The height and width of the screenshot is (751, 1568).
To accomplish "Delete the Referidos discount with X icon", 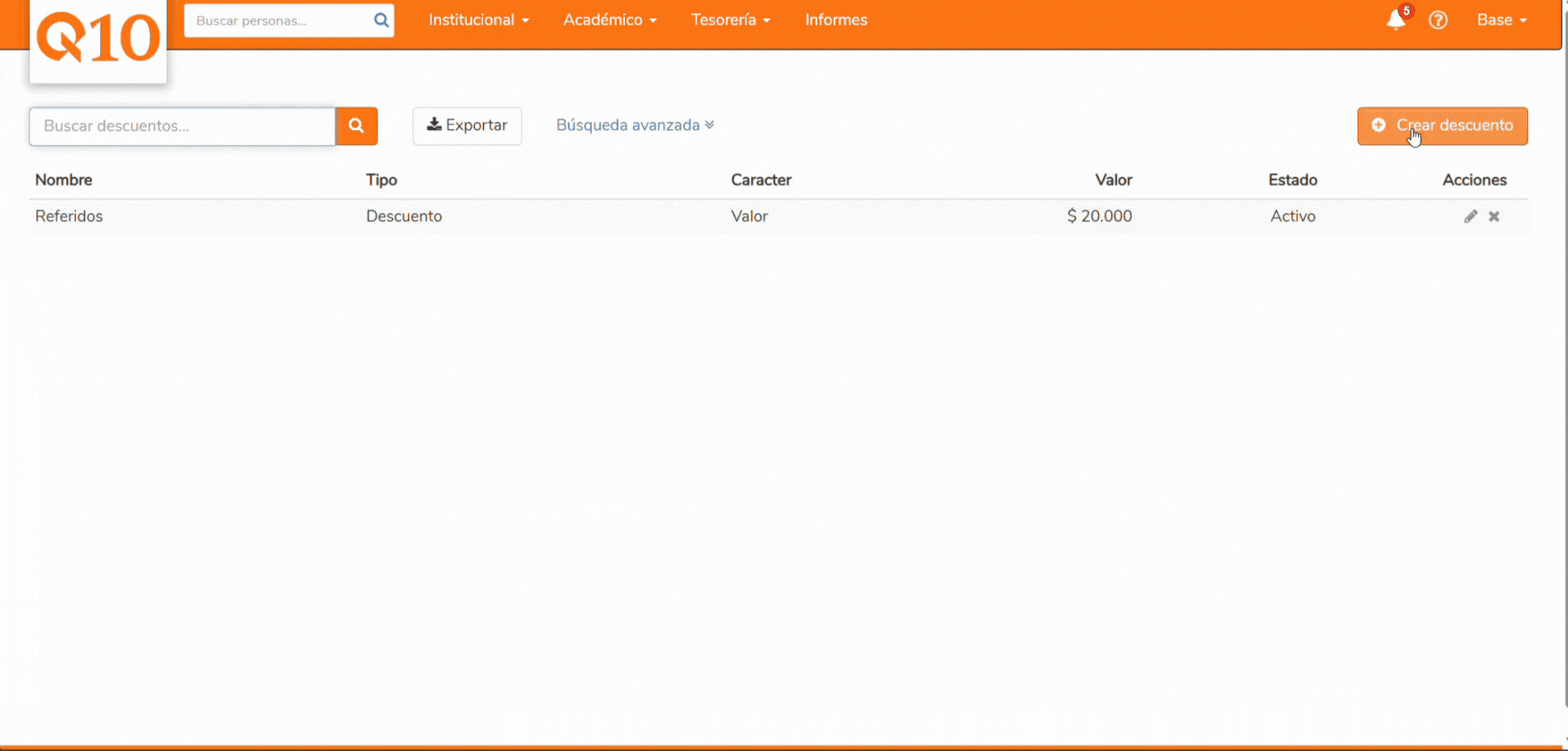I will (1494, 216).
